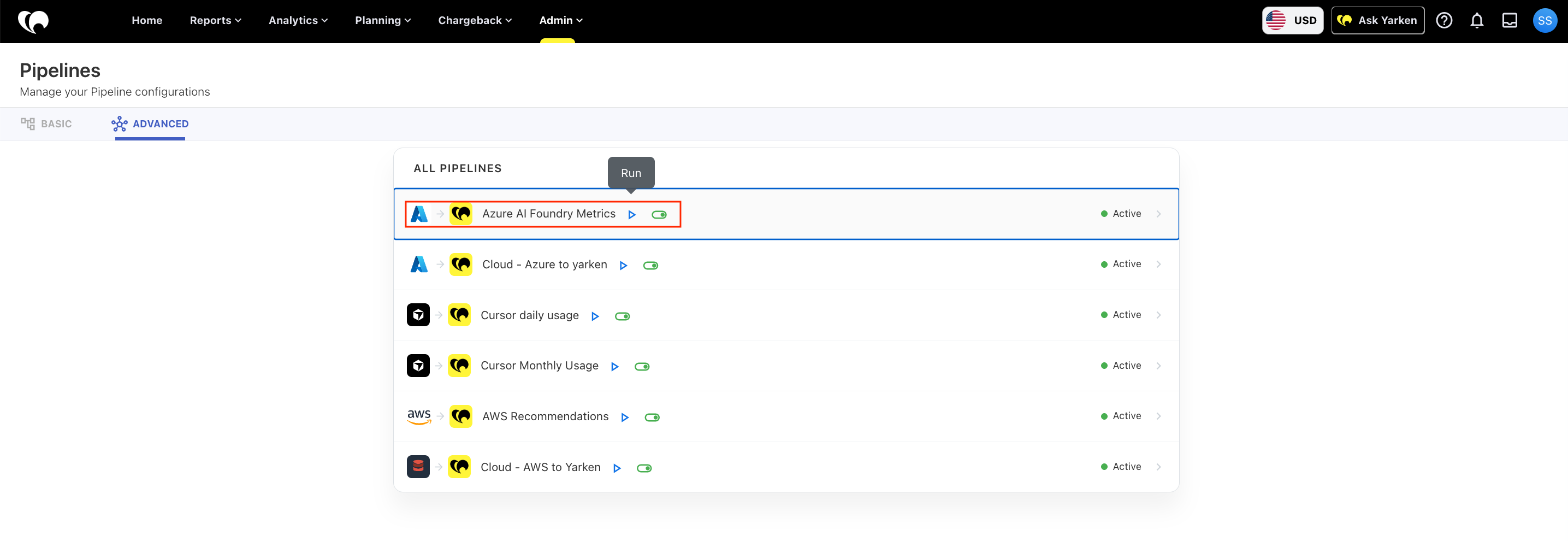1568x541 pixels.
Task: Disable the Cursor daily usage pipeline switch
Action: (x=622, y=316)
